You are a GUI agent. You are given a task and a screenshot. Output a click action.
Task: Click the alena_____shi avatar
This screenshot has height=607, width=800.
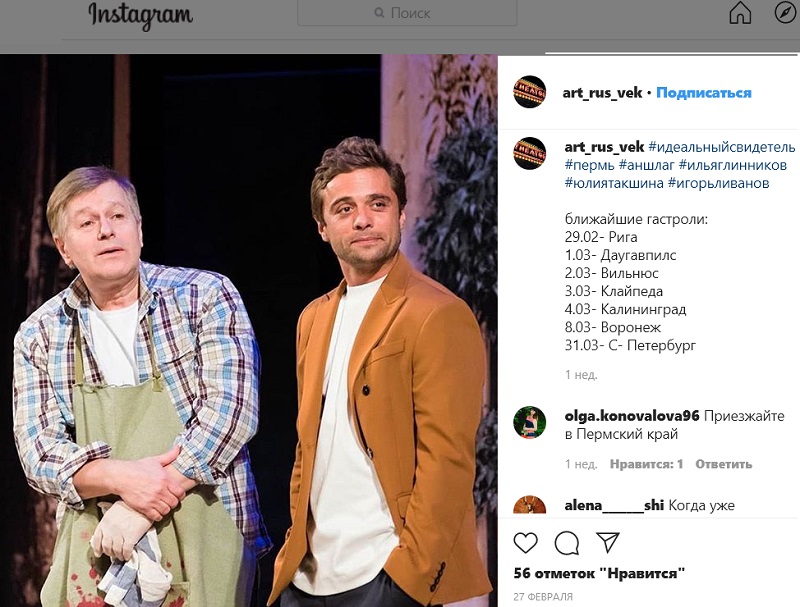[530, 505]
